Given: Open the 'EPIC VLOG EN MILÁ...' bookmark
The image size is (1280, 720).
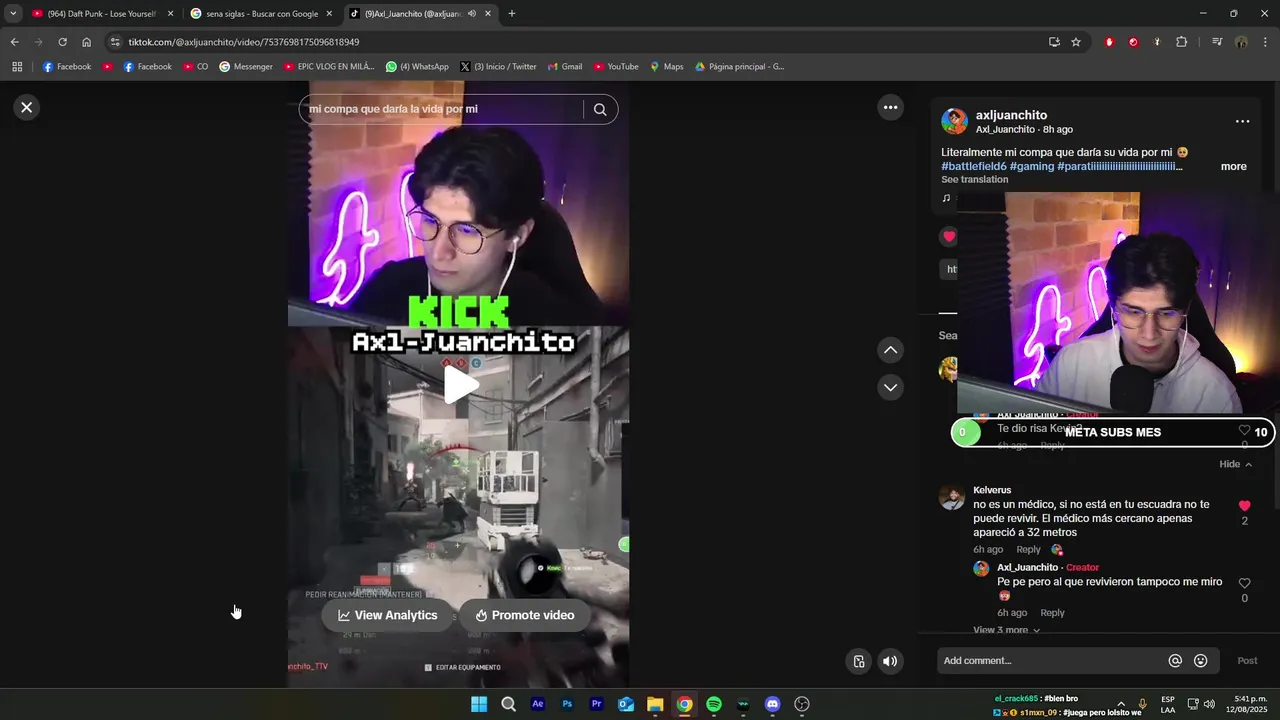Looking at the screenshot, I should point(329,67).
